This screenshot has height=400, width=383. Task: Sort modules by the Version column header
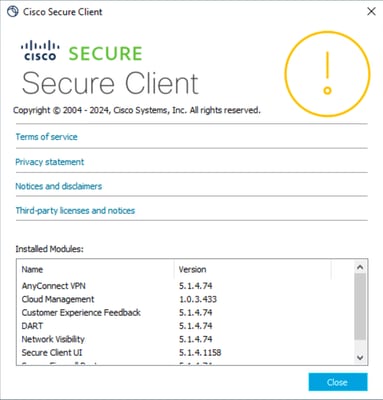tap(253, 269)
